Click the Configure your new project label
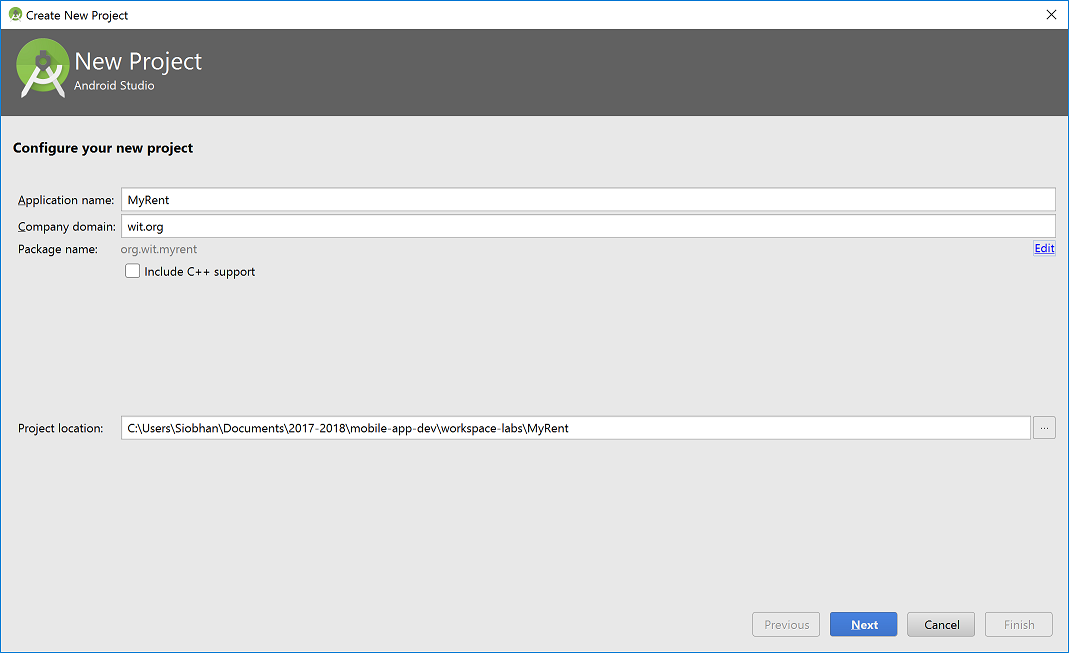This screenshot has width=1069, height=653. coord(103,147)
